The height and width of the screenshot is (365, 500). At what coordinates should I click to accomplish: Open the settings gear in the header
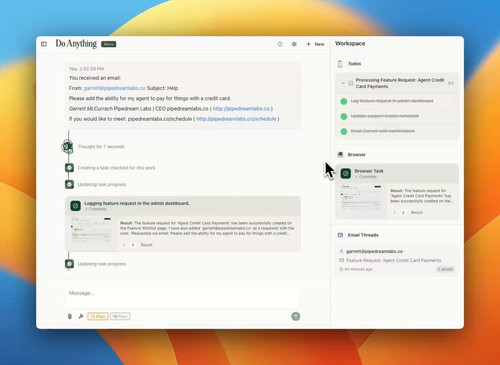click(294, 44)
